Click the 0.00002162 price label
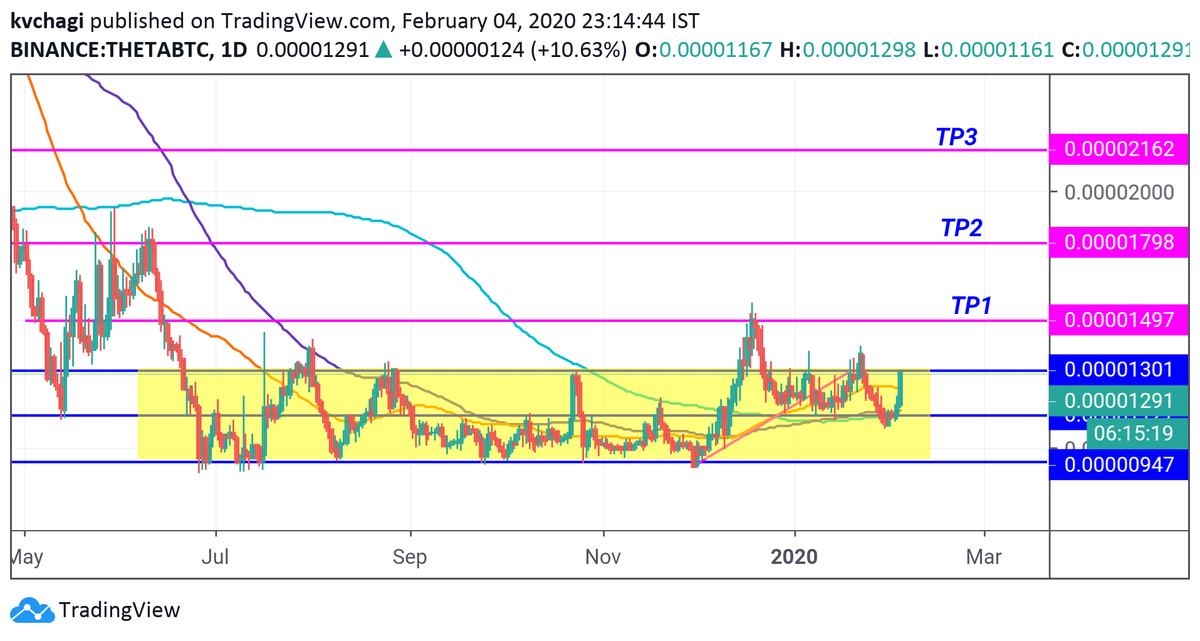 1119,150
